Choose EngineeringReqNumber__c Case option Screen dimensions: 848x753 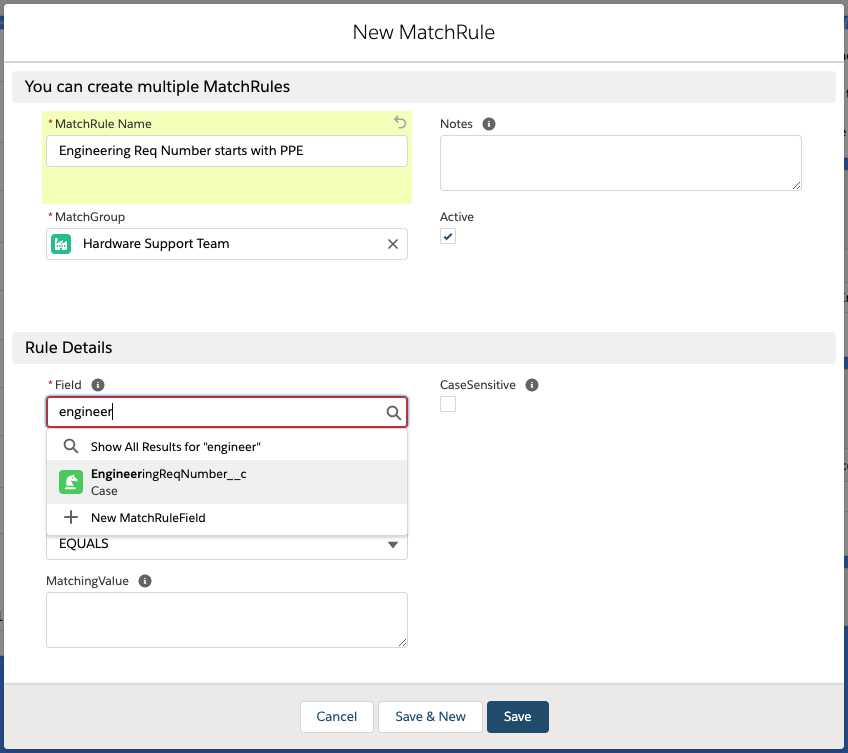point(227,482)
